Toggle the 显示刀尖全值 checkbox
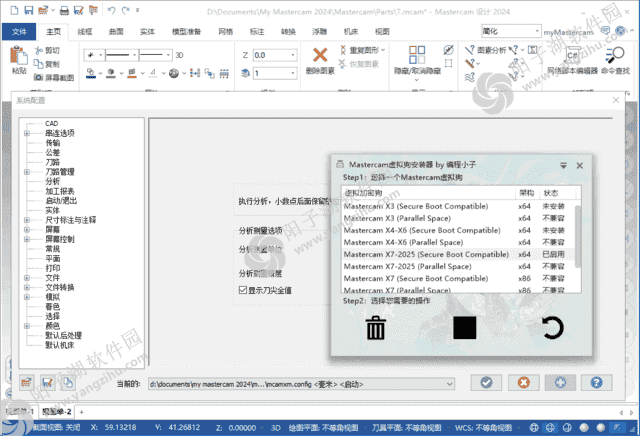Viewport: 640px width, 436px height. coord(243,290)
